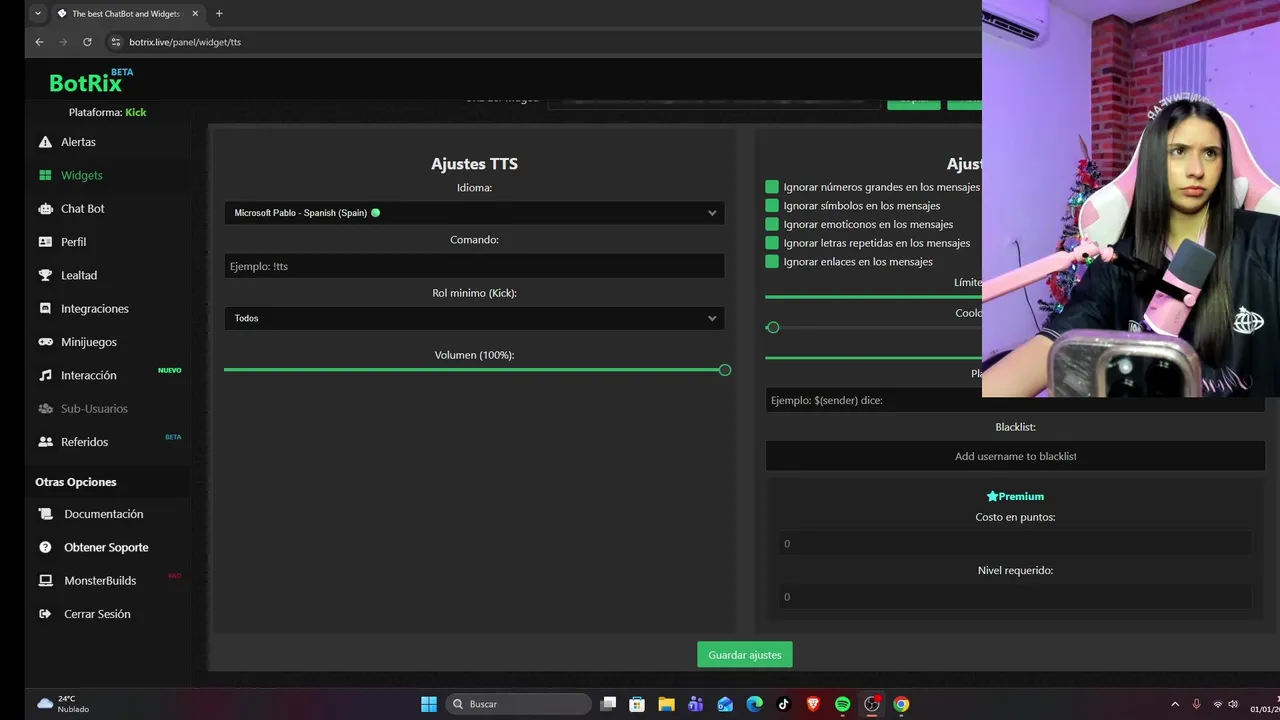Viewport: 1280px width, 720px height.
Task: Click the Kick platform label
Action: [x=136, y=113]
